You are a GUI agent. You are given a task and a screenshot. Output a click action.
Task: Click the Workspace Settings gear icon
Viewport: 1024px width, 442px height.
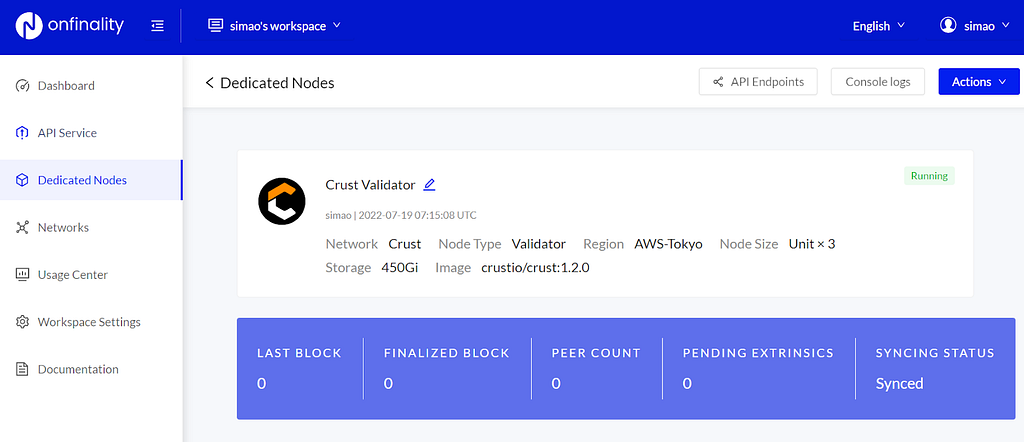coord(23,322)
